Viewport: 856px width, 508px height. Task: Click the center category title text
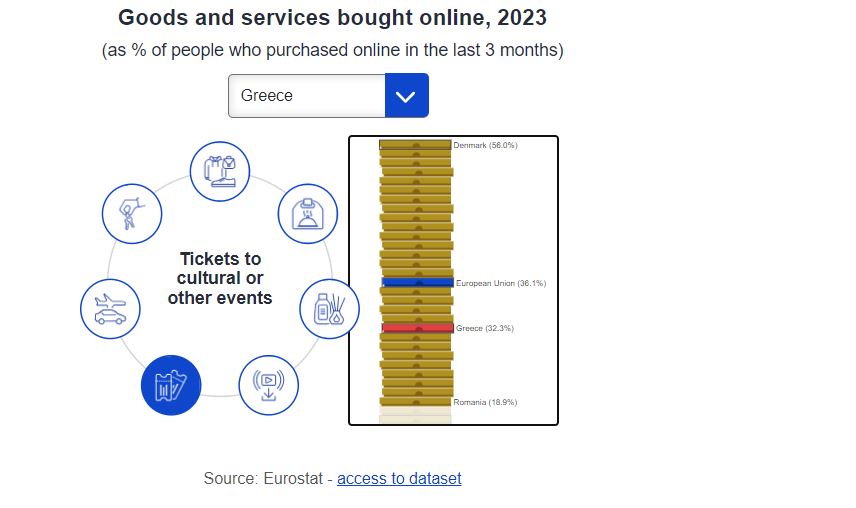point(220,278)
